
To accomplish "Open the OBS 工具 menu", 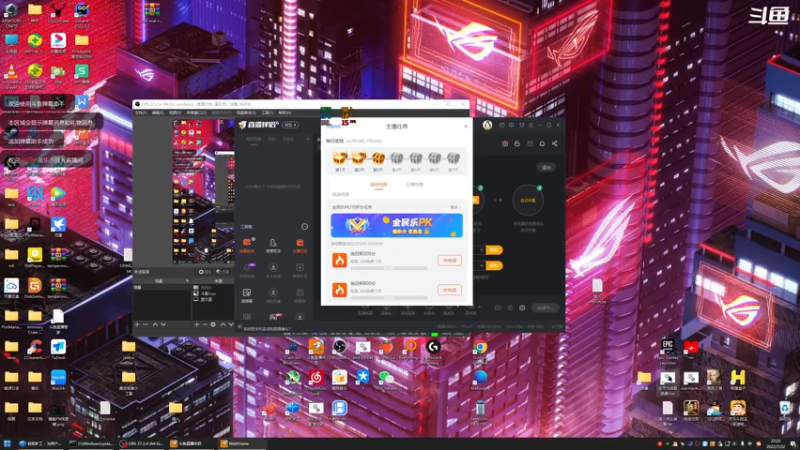I will [x=267, y=113].
